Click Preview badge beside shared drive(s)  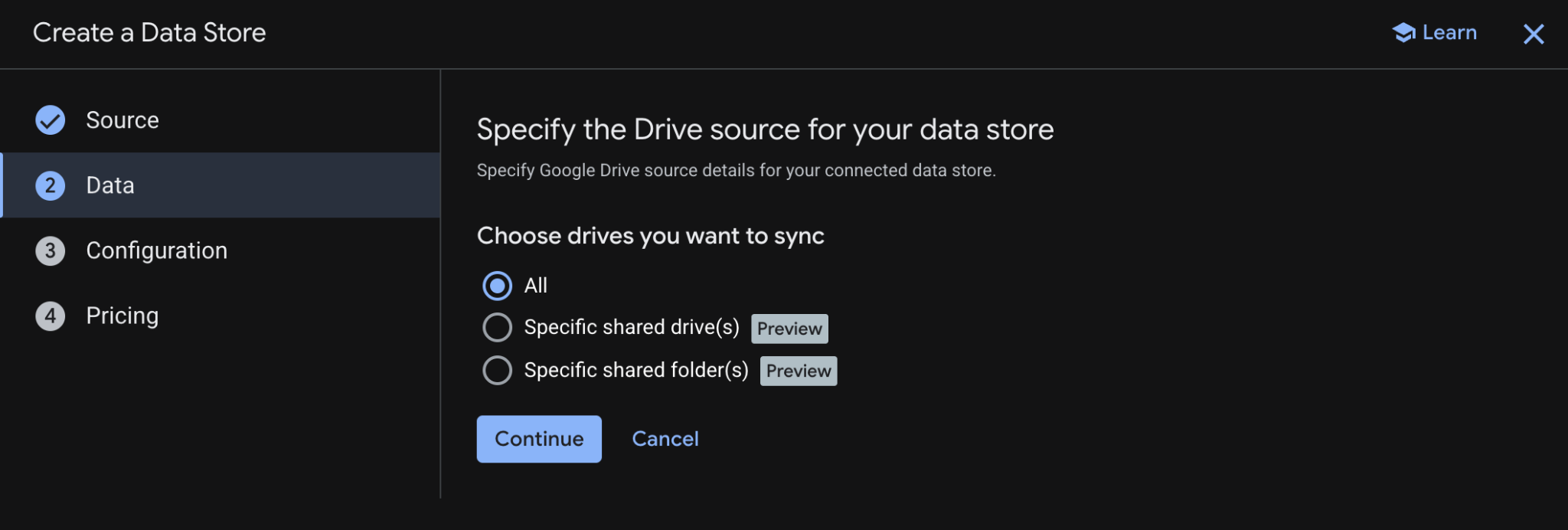789,329
